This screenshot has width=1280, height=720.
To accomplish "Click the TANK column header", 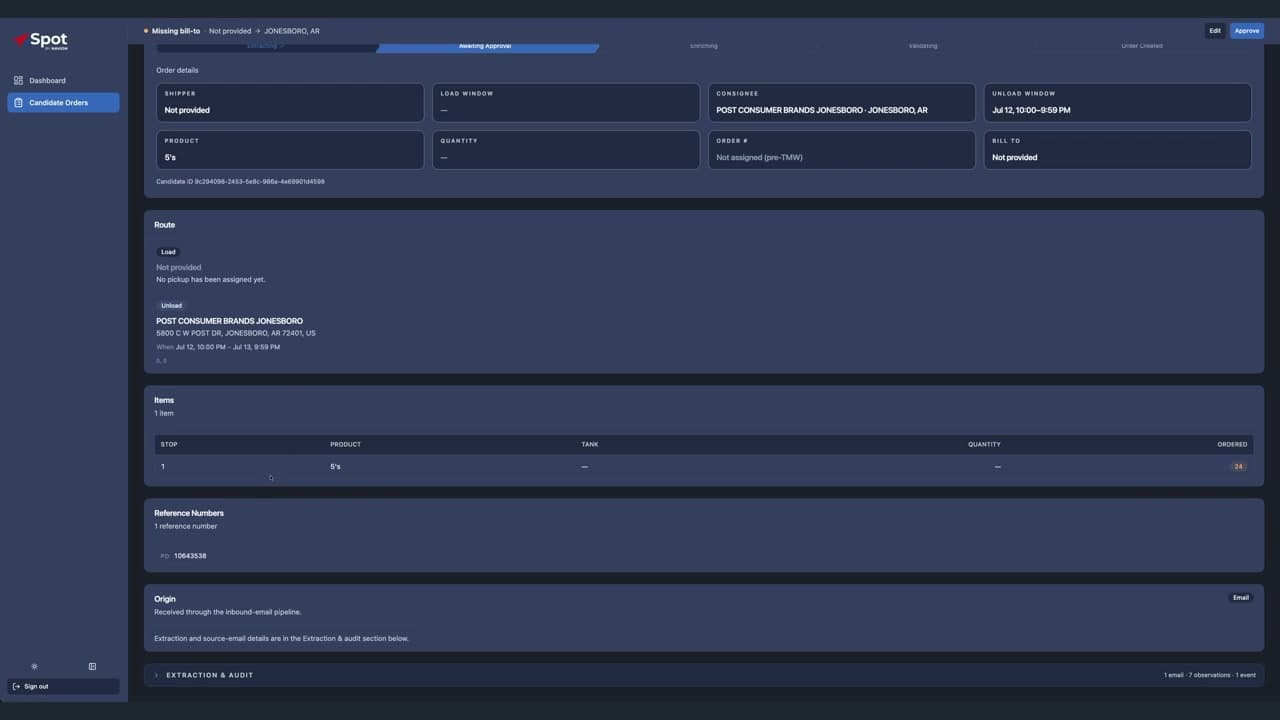I will point(590,444).
